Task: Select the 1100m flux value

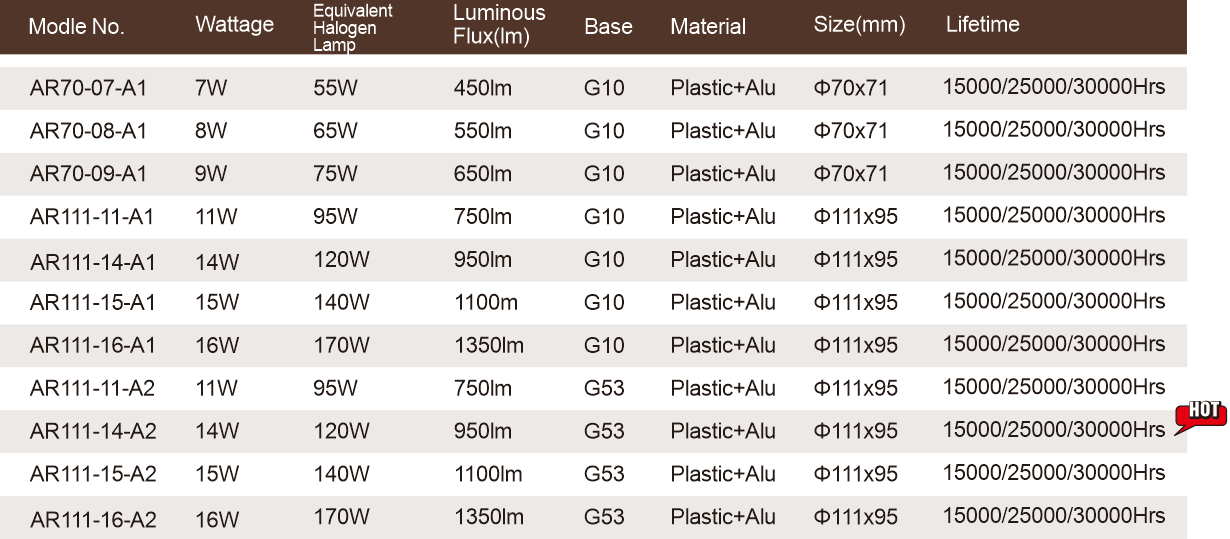Action: [x=485, y=302]
